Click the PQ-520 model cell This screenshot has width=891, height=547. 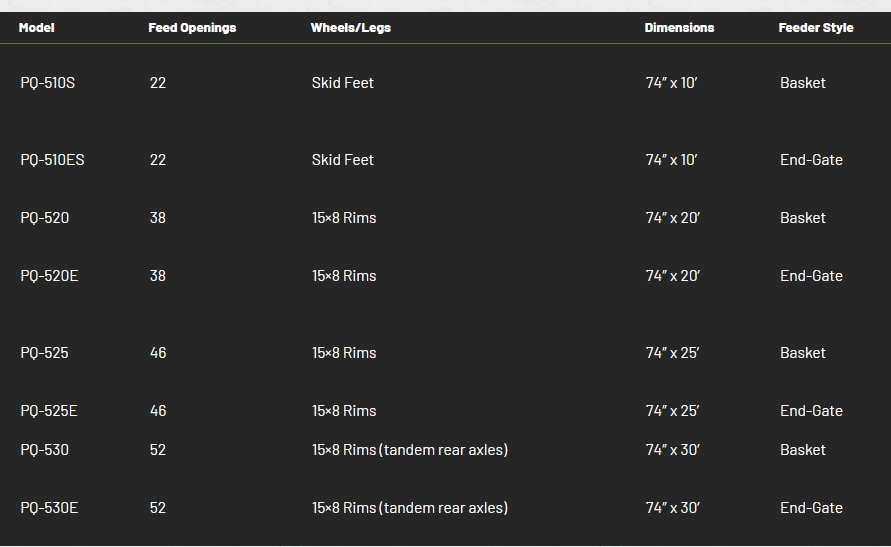click(x=45, y=218)
